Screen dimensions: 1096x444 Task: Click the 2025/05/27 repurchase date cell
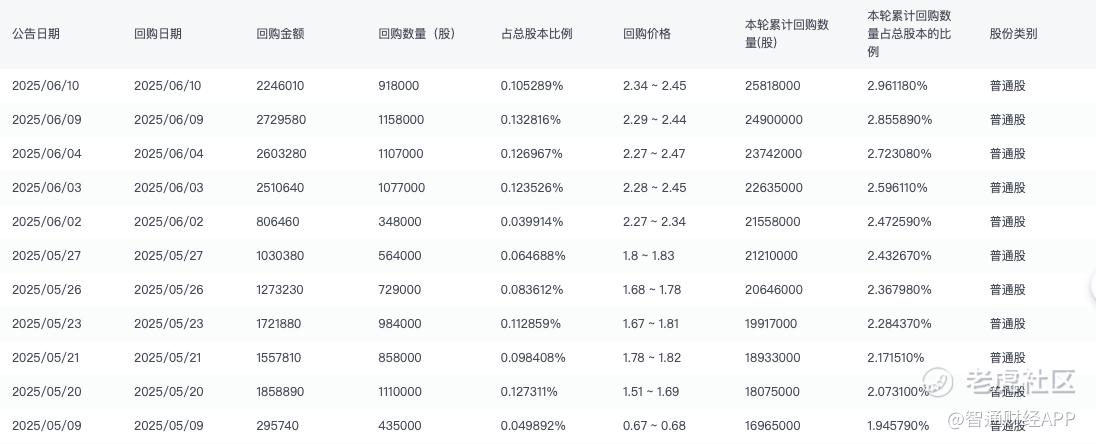[168, 256]
